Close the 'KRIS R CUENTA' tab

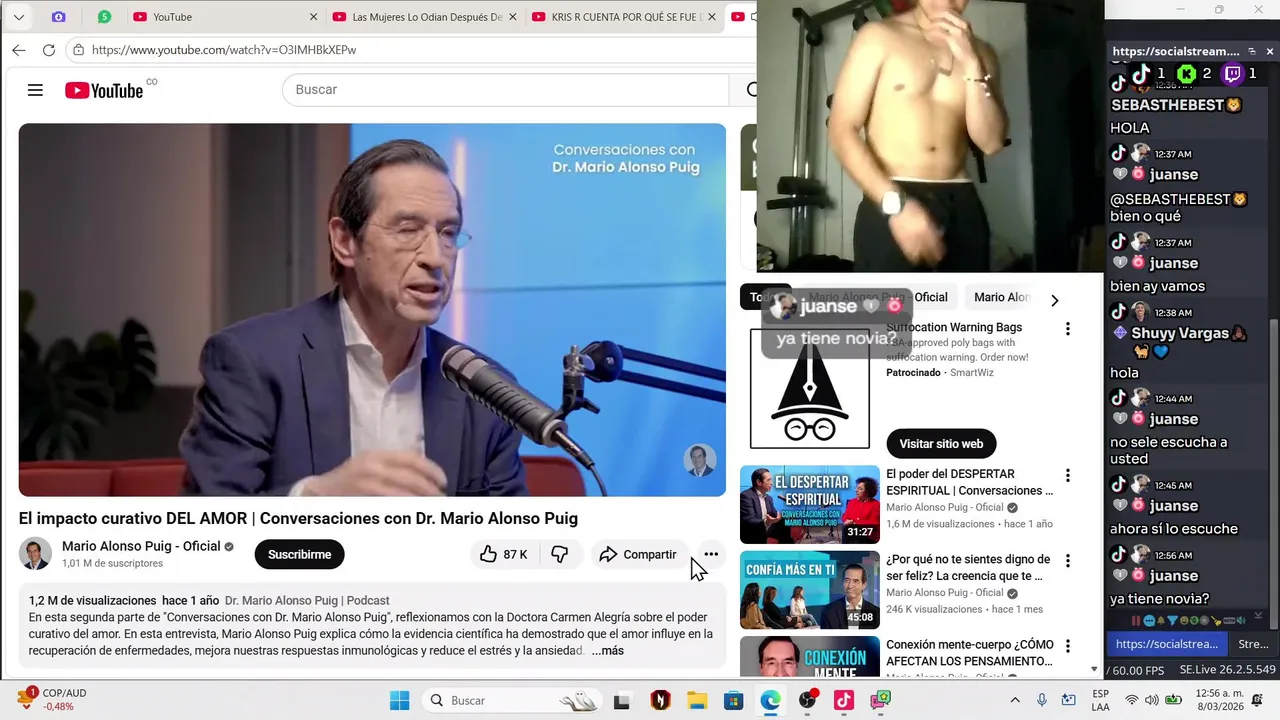(713, 17)
